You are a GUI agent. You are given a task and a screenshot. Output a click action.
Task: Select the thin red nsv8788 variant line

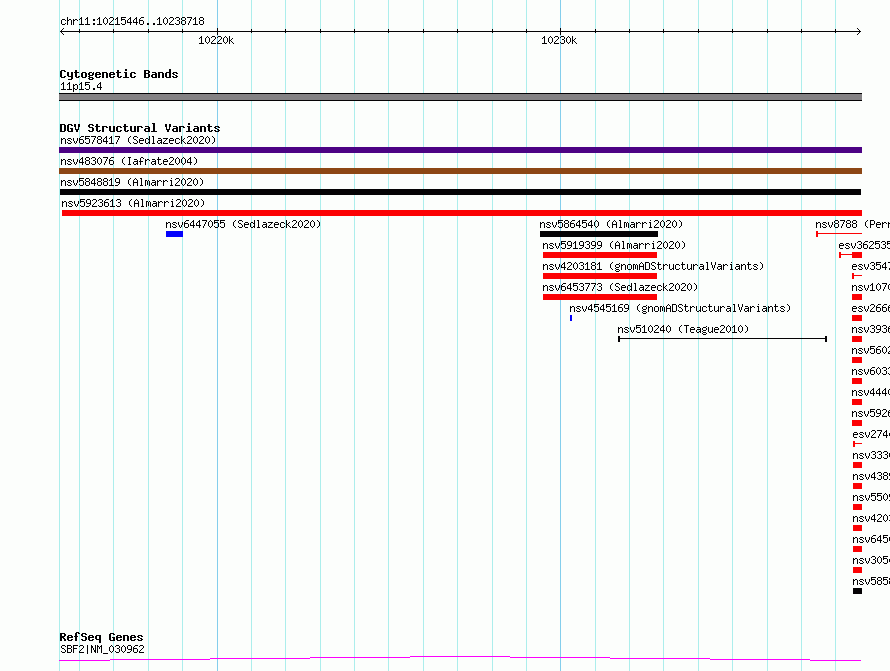tap(839, 234)
